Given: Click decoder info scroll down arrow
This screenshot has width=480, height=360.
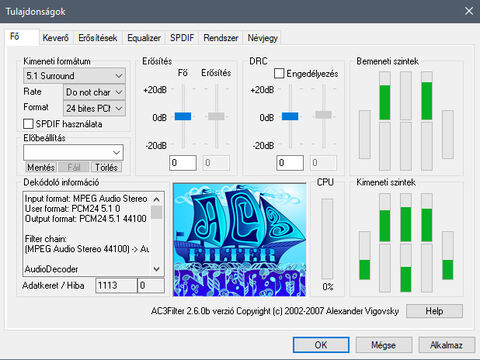Looking at the screenshot, I should click(157, 269).
